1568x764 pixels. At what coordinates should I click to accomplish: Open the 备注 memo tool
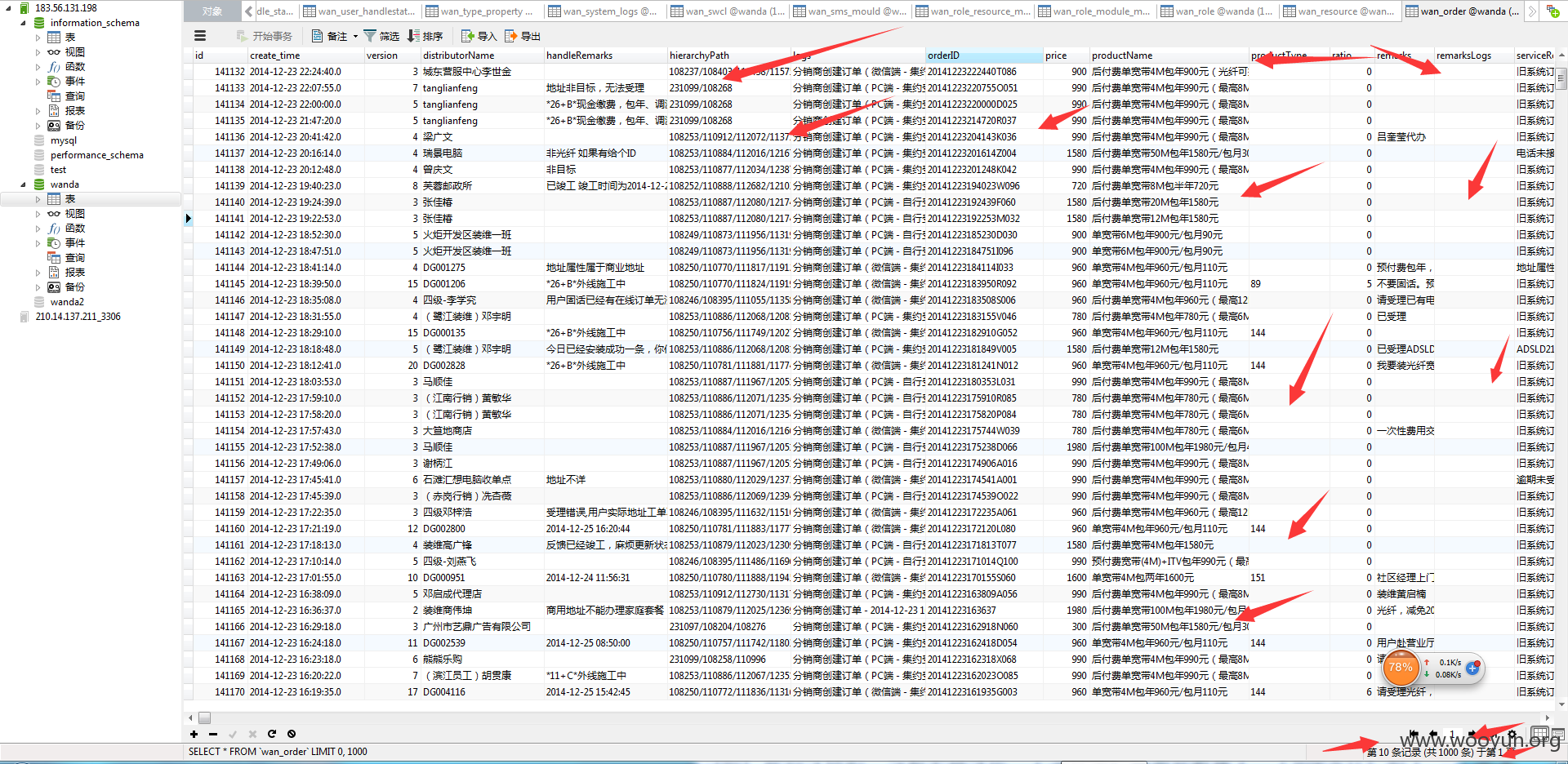tap(330, 36)
